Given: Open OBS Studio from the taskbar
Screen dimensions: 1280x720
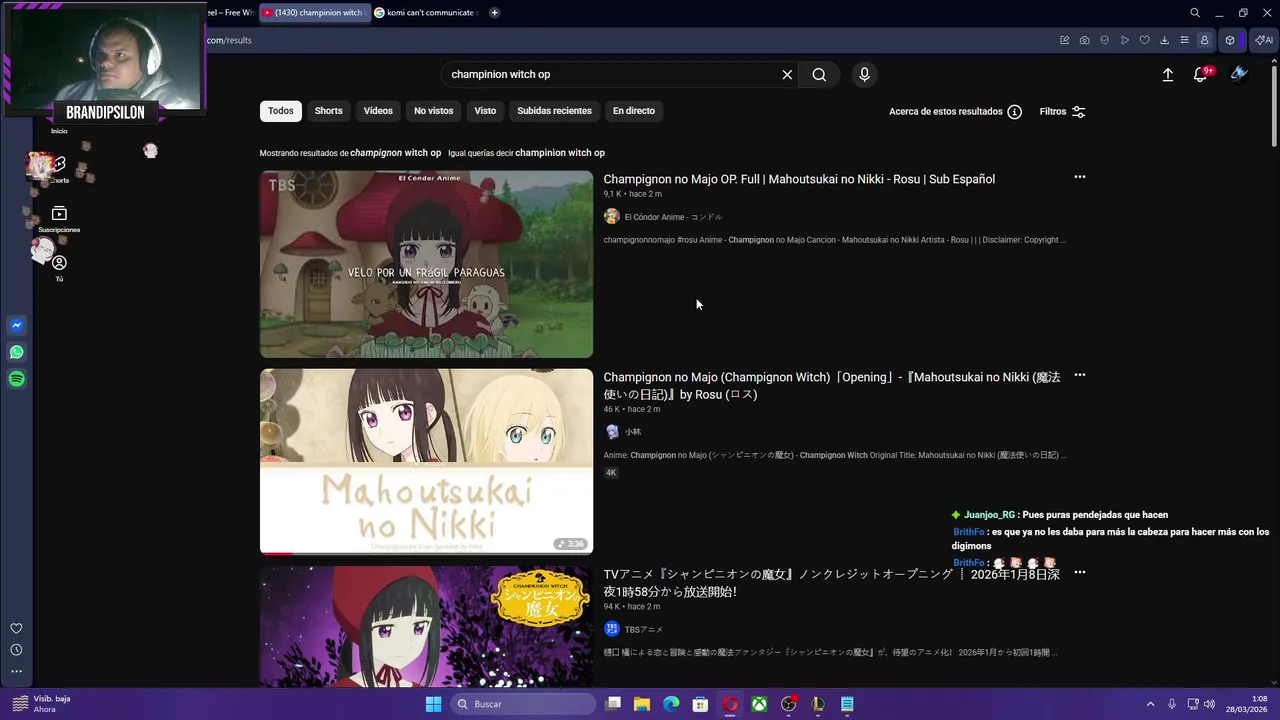Looking at the screenshot, I should pyautogui.click(x=789, y=704).
